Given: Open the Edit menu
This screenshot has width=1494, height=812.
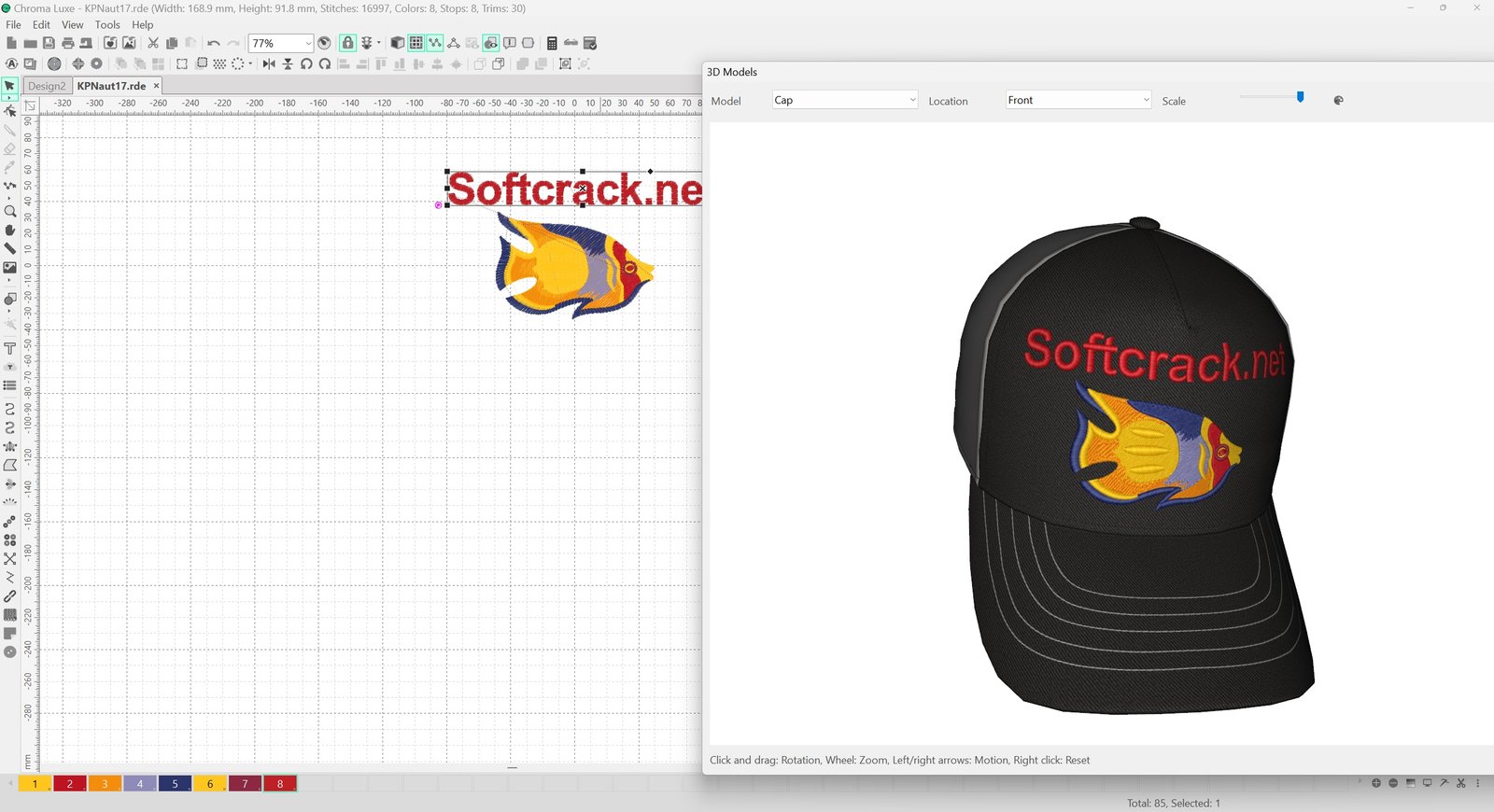Looking at the screenshot, I should (x=41, y=25).
